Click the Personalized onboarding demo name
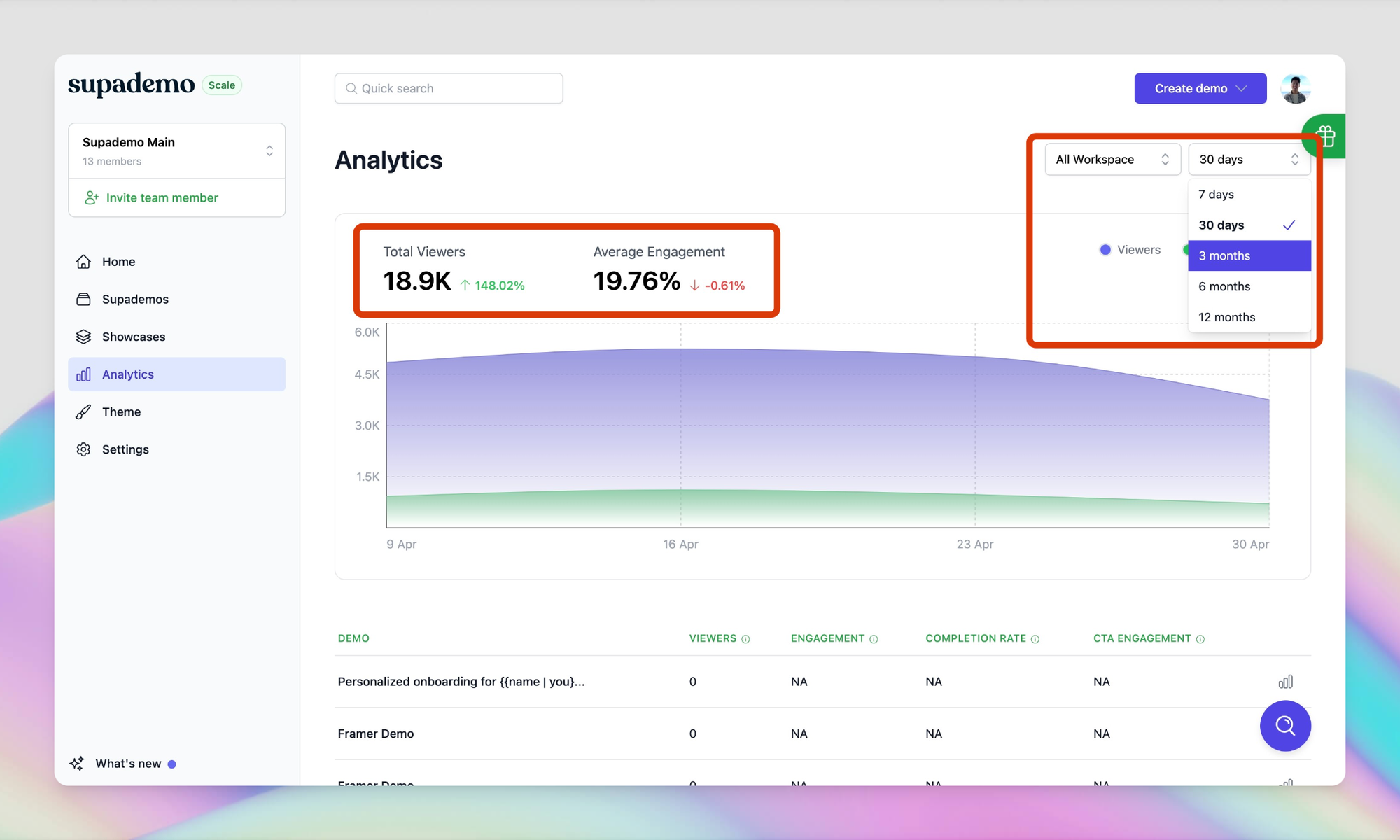This screenshot has width=1400, height=840. [x=461, y=682]
